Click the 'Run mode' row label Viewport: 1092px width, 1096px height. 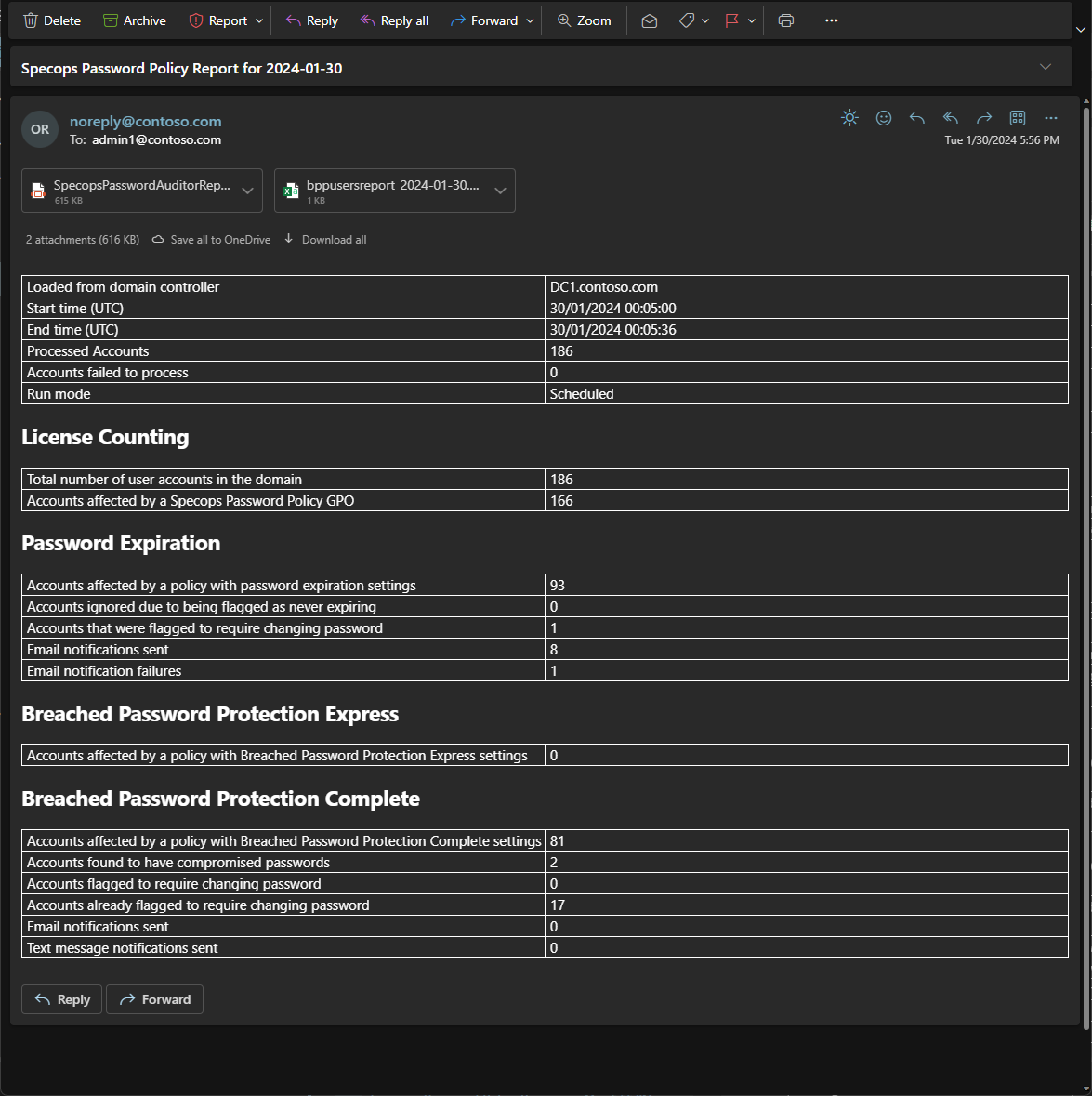point(59,393)
